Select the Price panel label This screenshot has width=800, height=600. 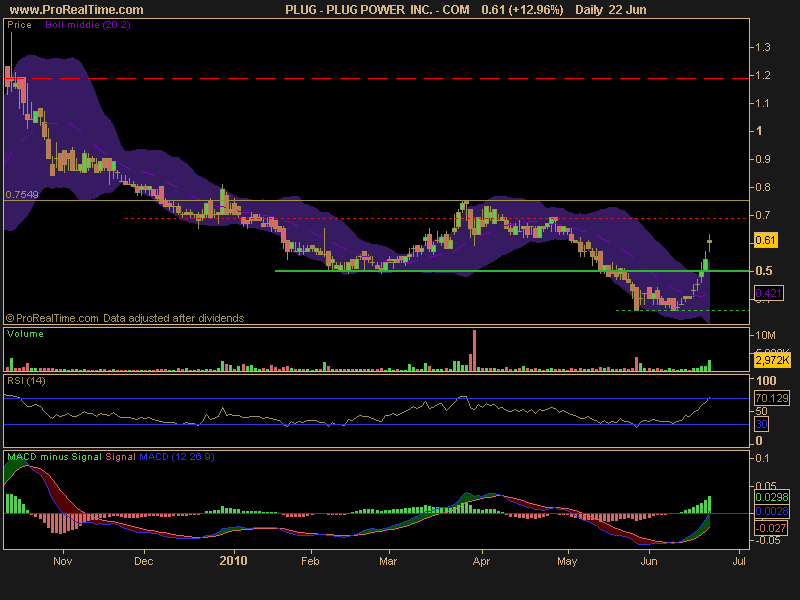coord(19,24)
